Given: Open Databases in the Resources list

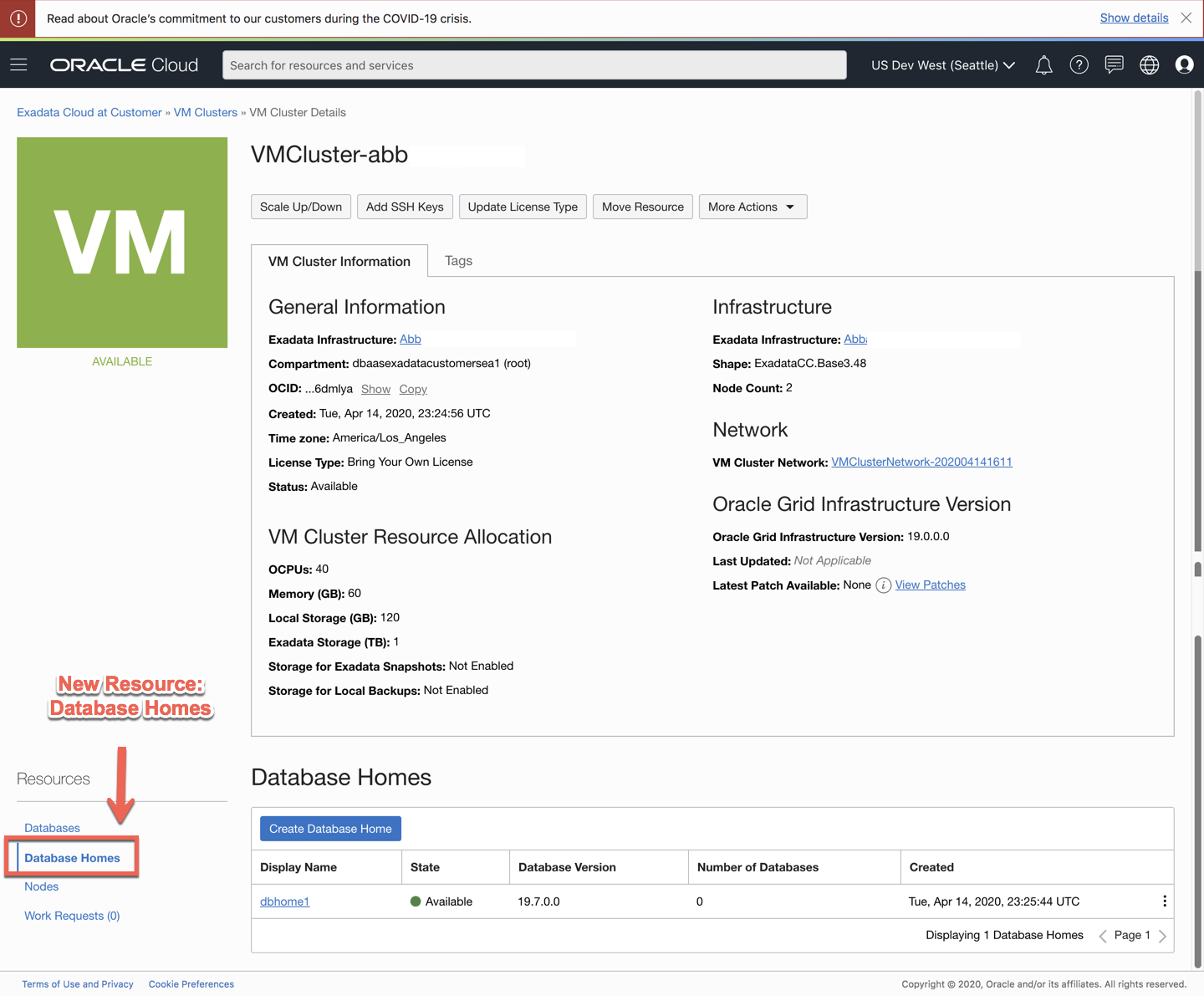Looking at the screenshot, I should [52, 828].
